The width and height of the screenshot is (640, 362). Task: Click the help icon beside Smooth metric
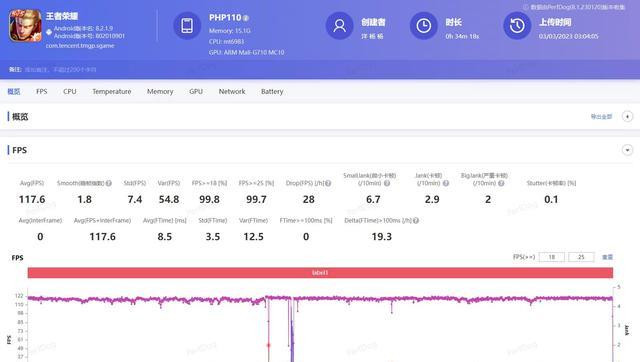pyautogui.click(x=109, y=183)
